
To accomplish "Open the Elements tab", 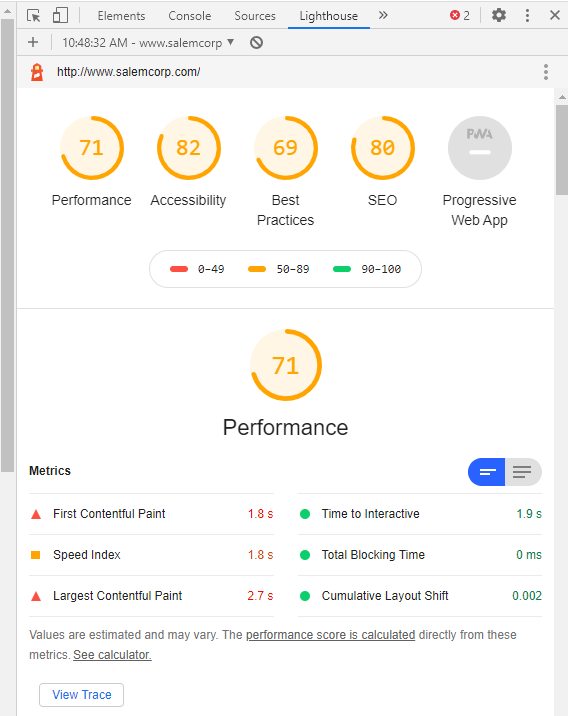I will tap(121, 16).
